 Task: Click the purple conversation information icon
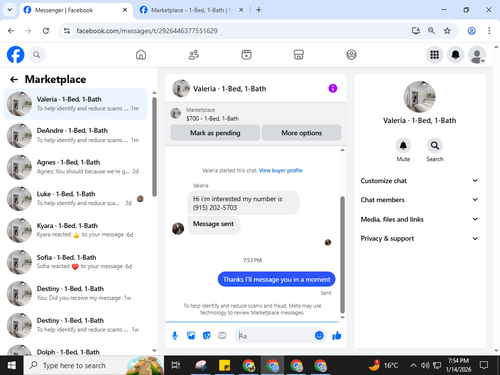point(333,88)
